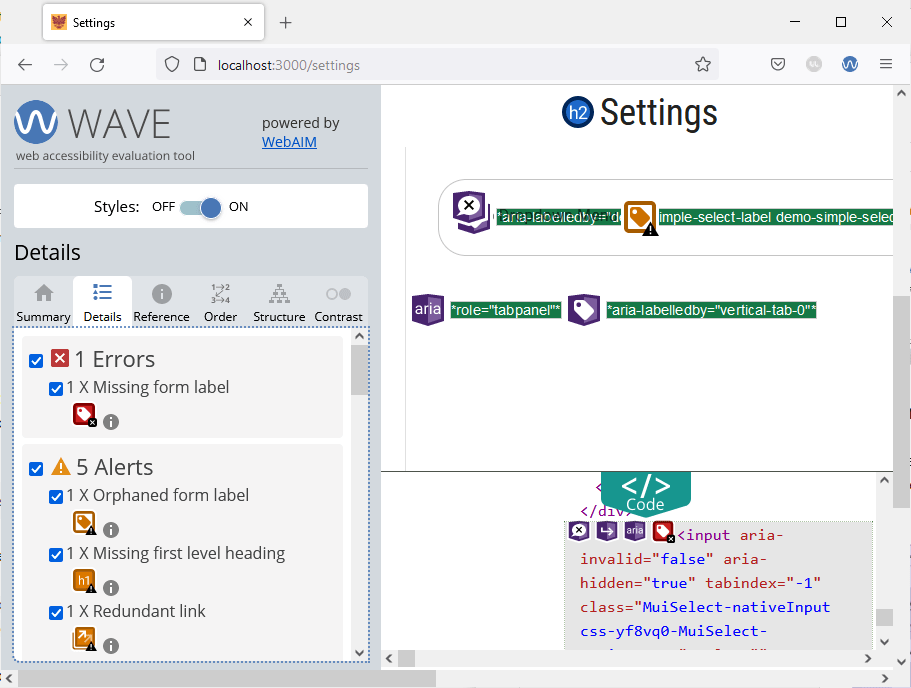This screenshot has height=688, width=911.
Task: Click the h2 heading icon beside Settings
Action: point(578,112)
